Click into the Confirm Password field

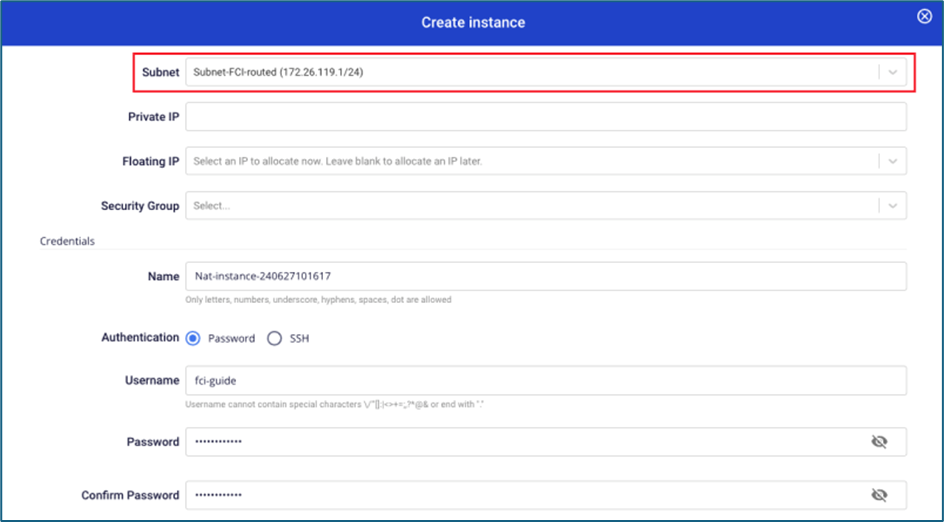[520, 495]
